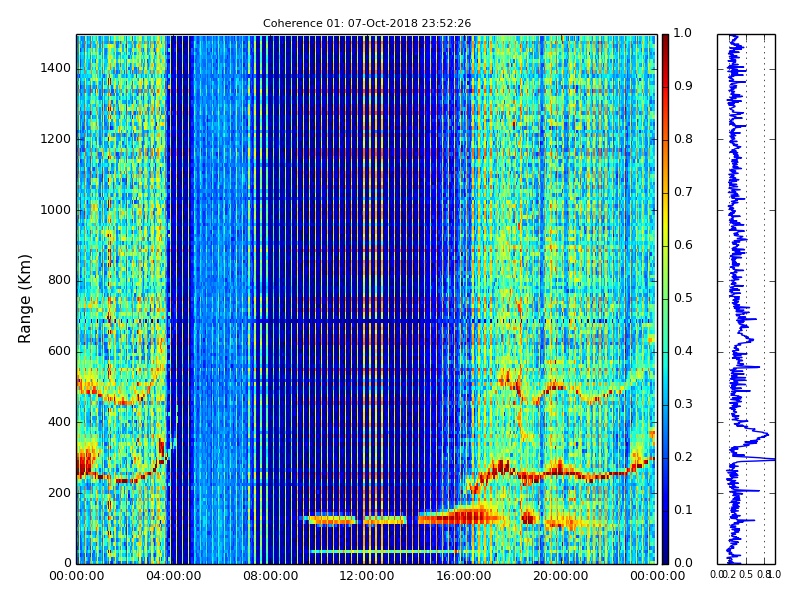Click the colorbar 0.5 label
800x600 pixels.
click(683, 298)
